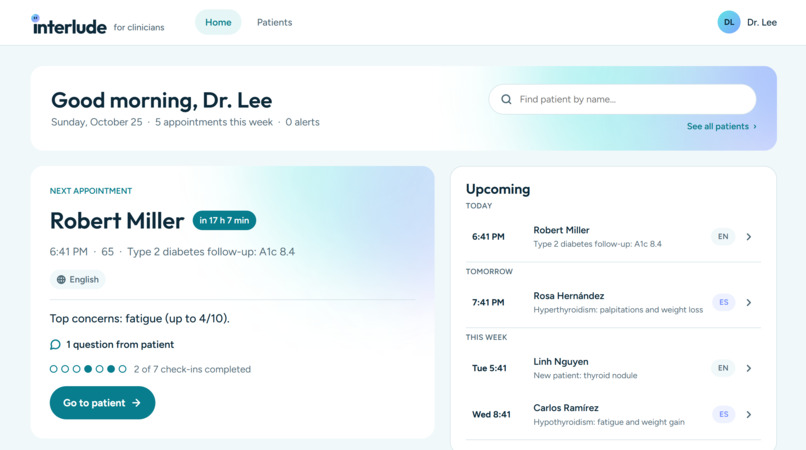Viewport: 806px width, 450px height.
Task: Click the '0 alerts' text
Action: pos(302,122)
